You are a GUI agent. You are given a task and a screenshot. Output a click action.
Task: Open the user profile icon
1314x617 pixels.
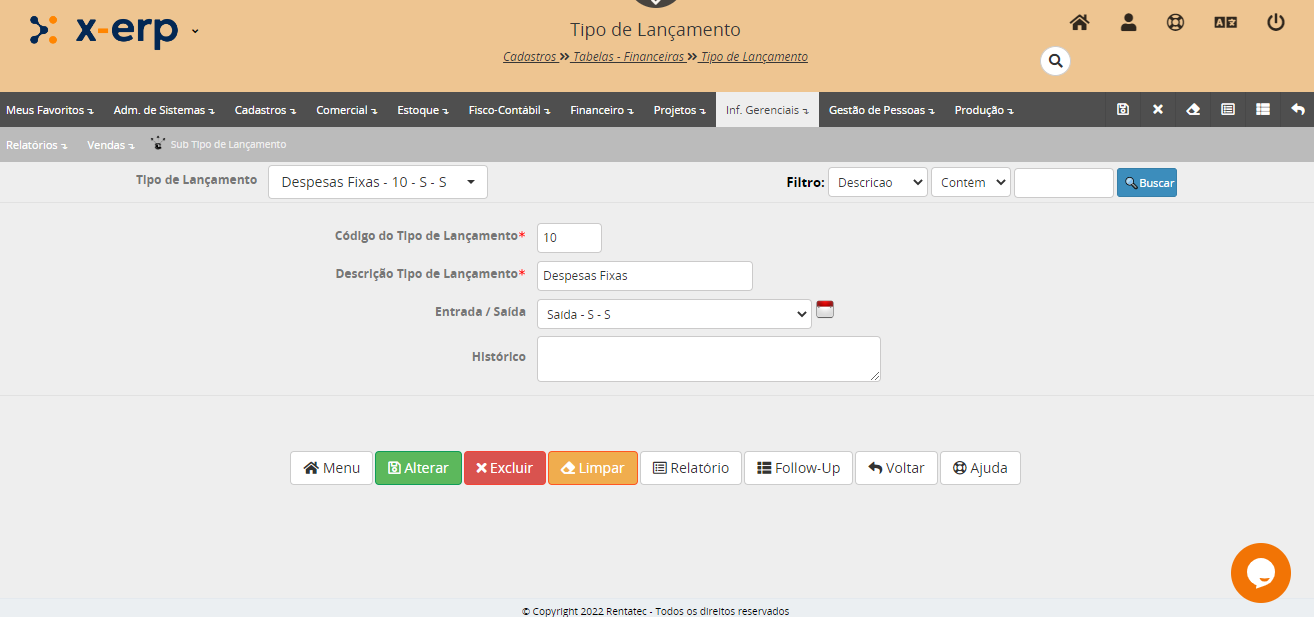(1128, 23)
